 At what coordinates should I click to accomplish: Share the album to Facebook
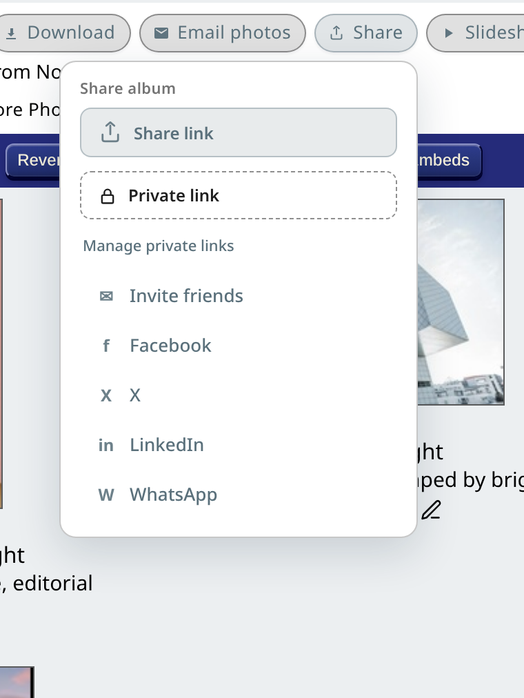tap(238, 345)
